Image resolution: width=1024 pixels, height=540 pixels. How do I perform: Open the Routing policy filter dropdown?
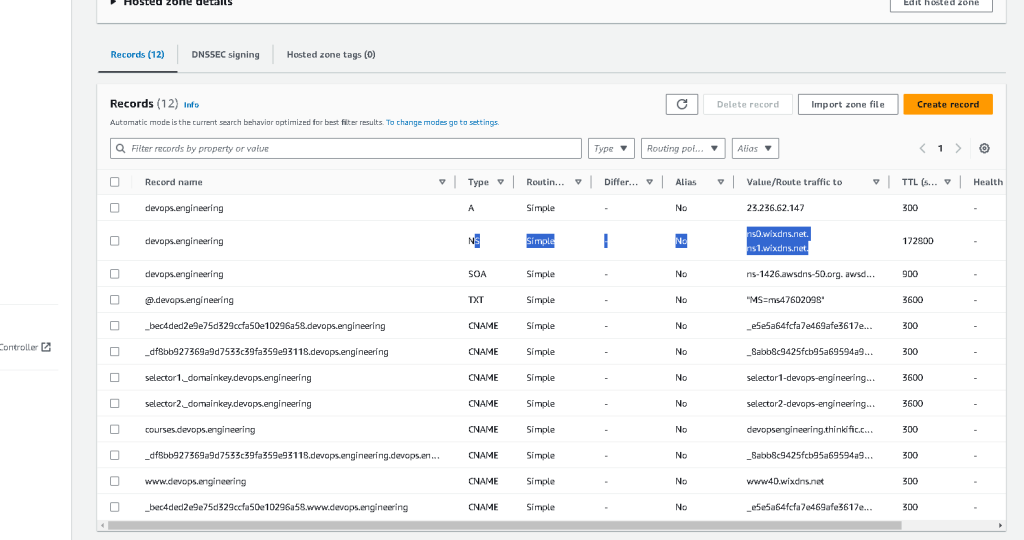(x=682, y=148)
